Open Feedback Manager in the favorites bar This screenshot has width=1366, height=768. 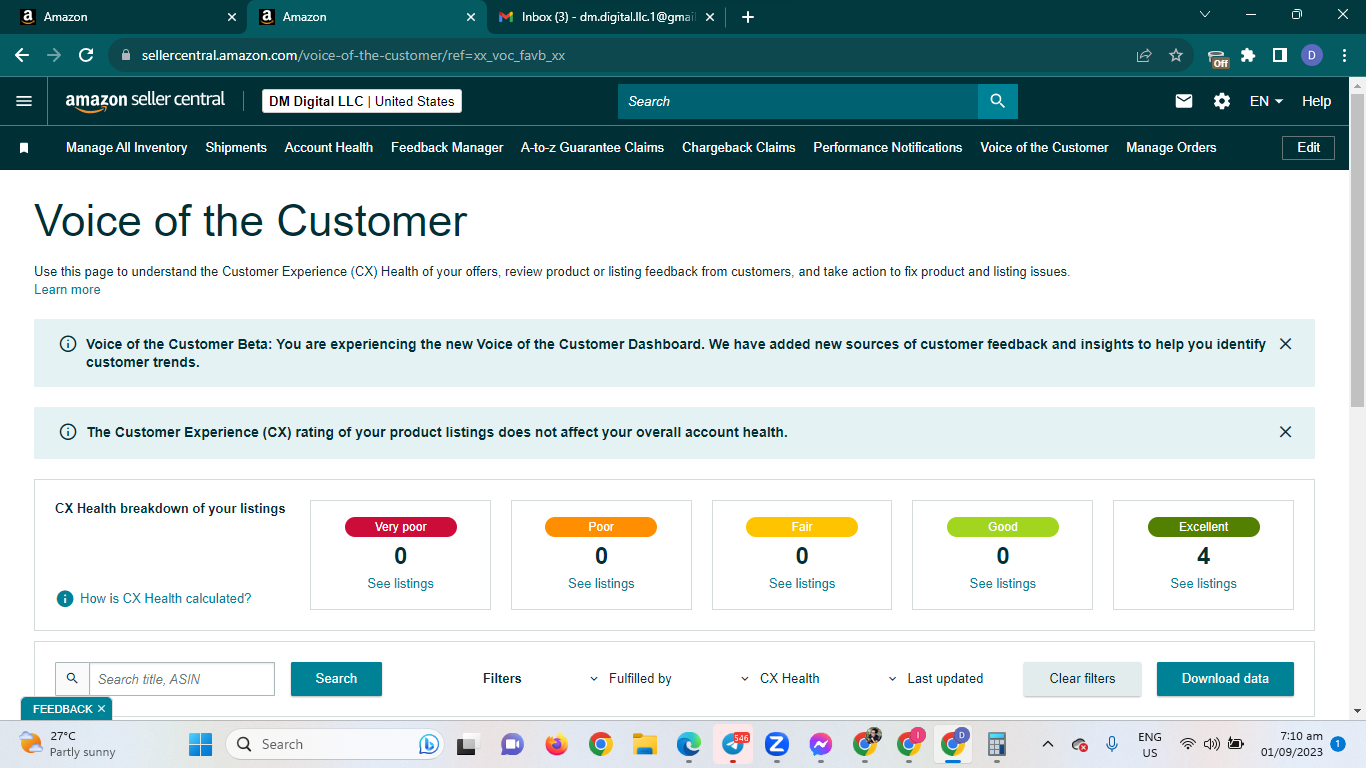point(447,148)
